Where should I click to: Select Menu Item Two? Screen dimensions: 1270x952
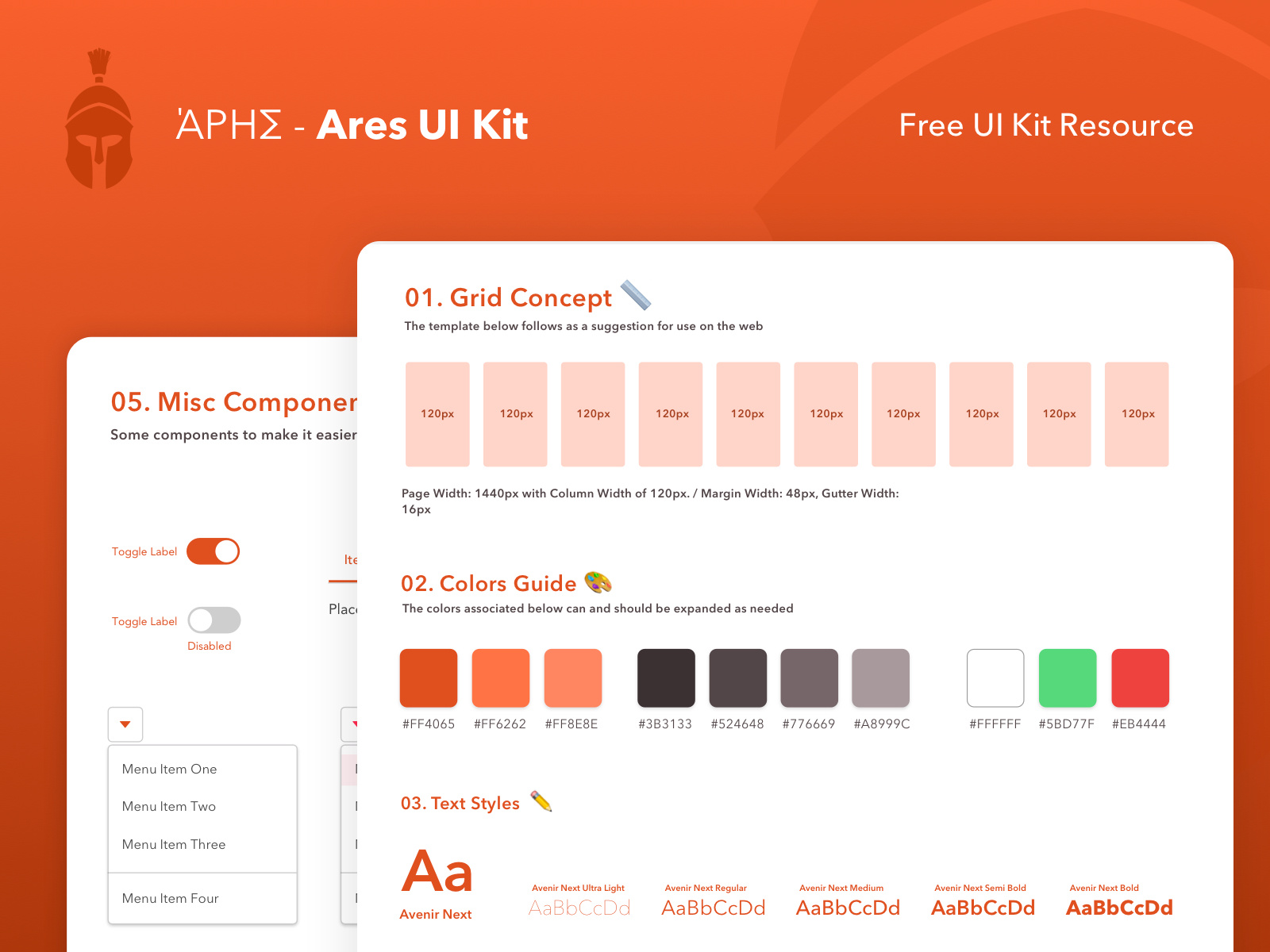coord(202,806)
